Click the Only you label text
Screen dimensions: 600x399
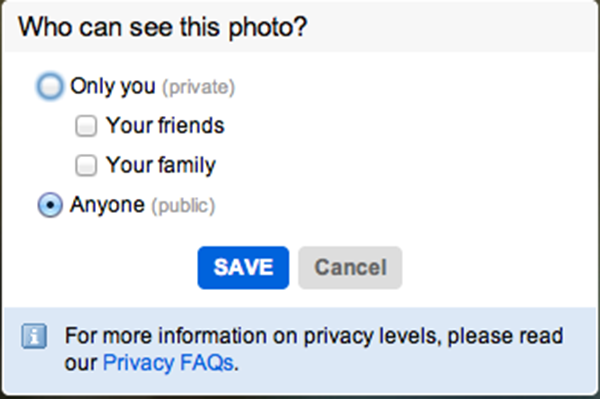pos(113,86)
